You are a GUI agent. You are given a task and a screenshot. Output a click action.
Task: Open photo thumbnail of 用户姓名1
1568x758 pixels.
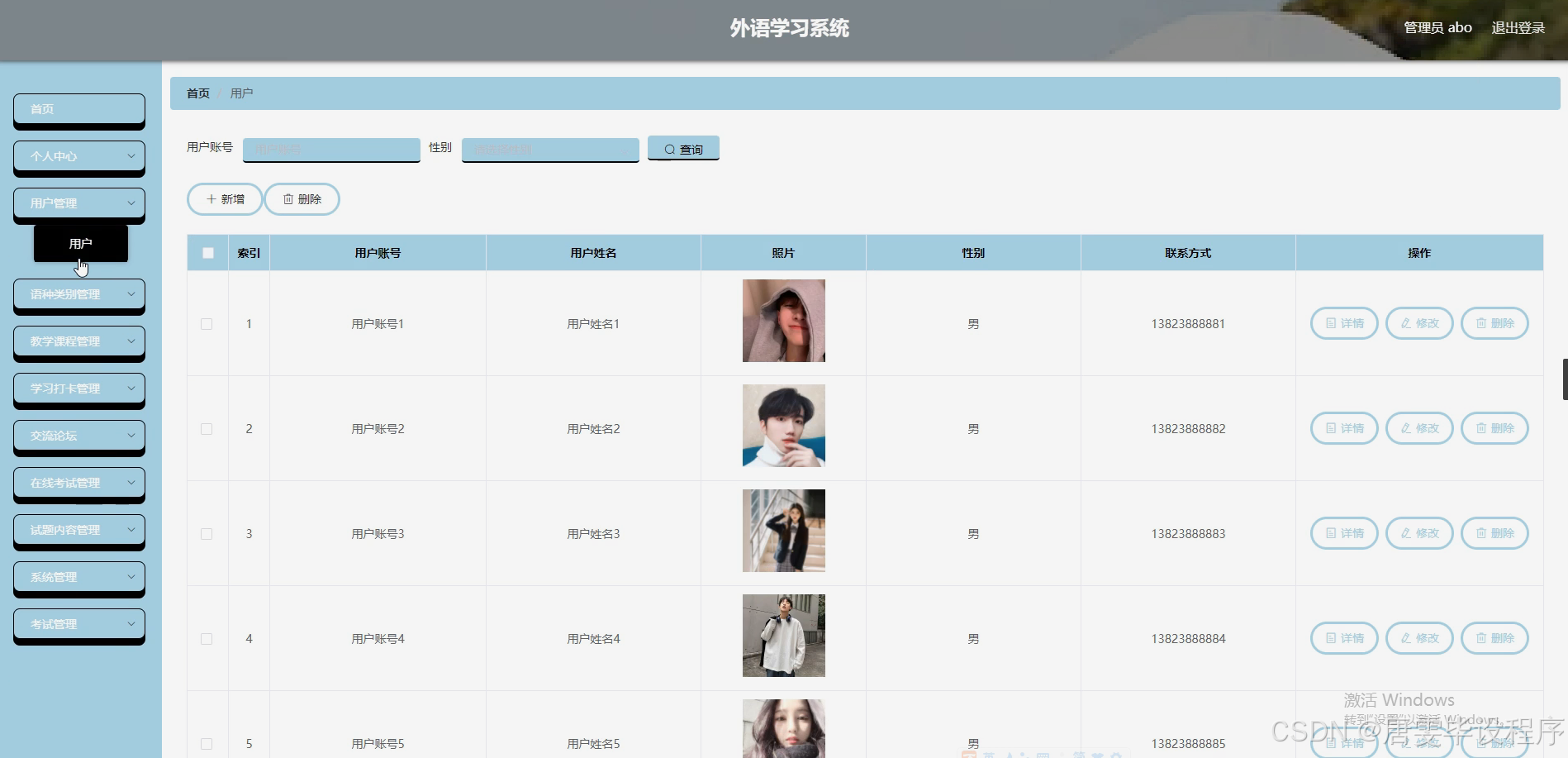coord(784,321)
